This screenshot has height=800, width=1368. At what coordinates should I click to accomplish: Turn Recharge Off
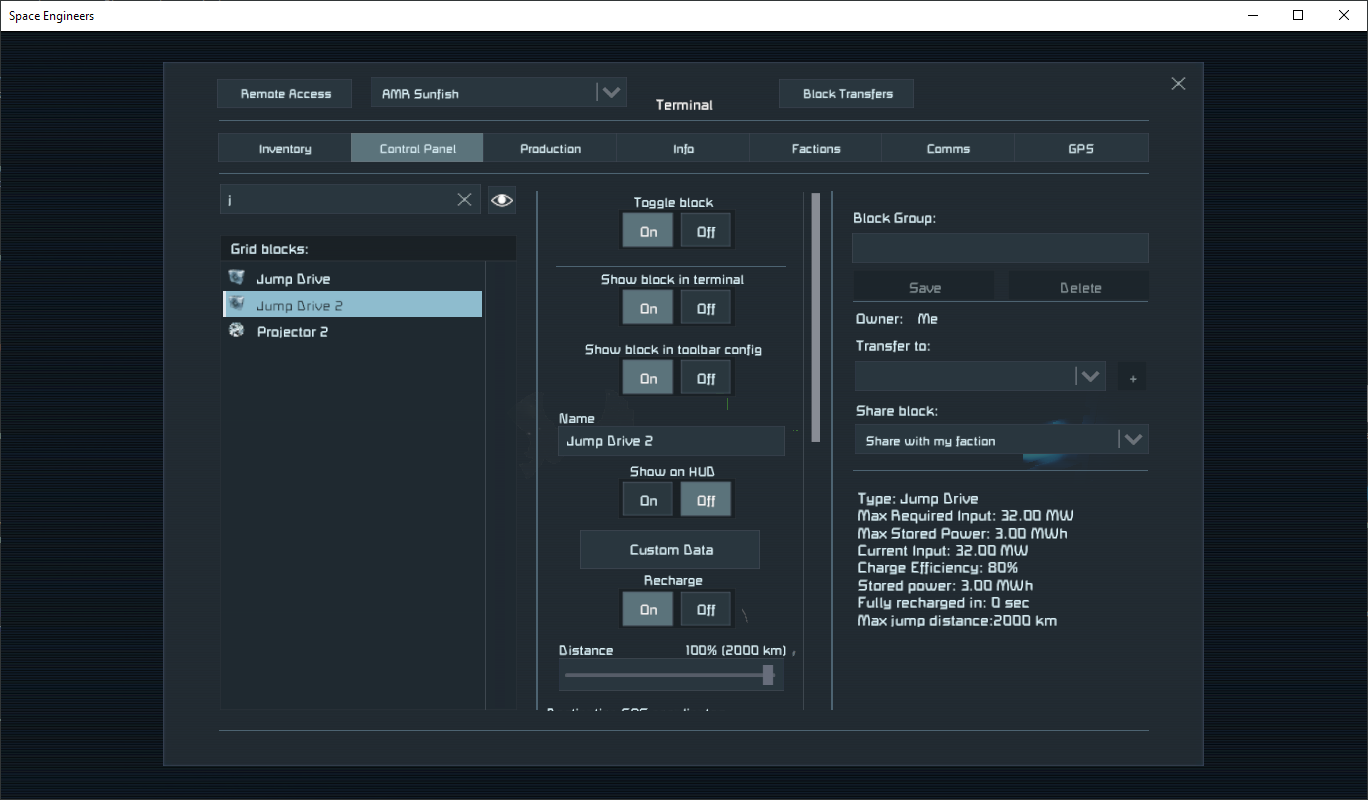706,609
